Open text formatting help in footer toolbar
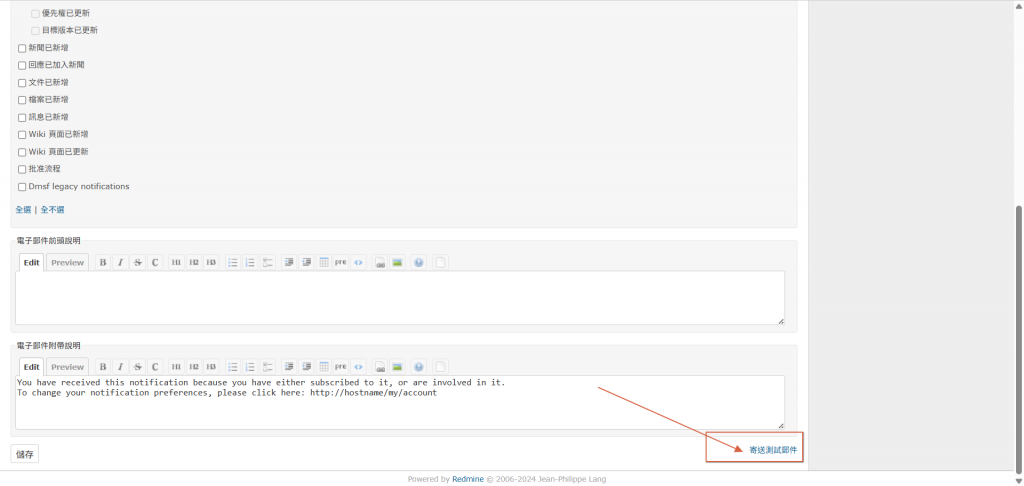Image resolution: width=1024 pixels, height=486 pixels. click(419, 367)
